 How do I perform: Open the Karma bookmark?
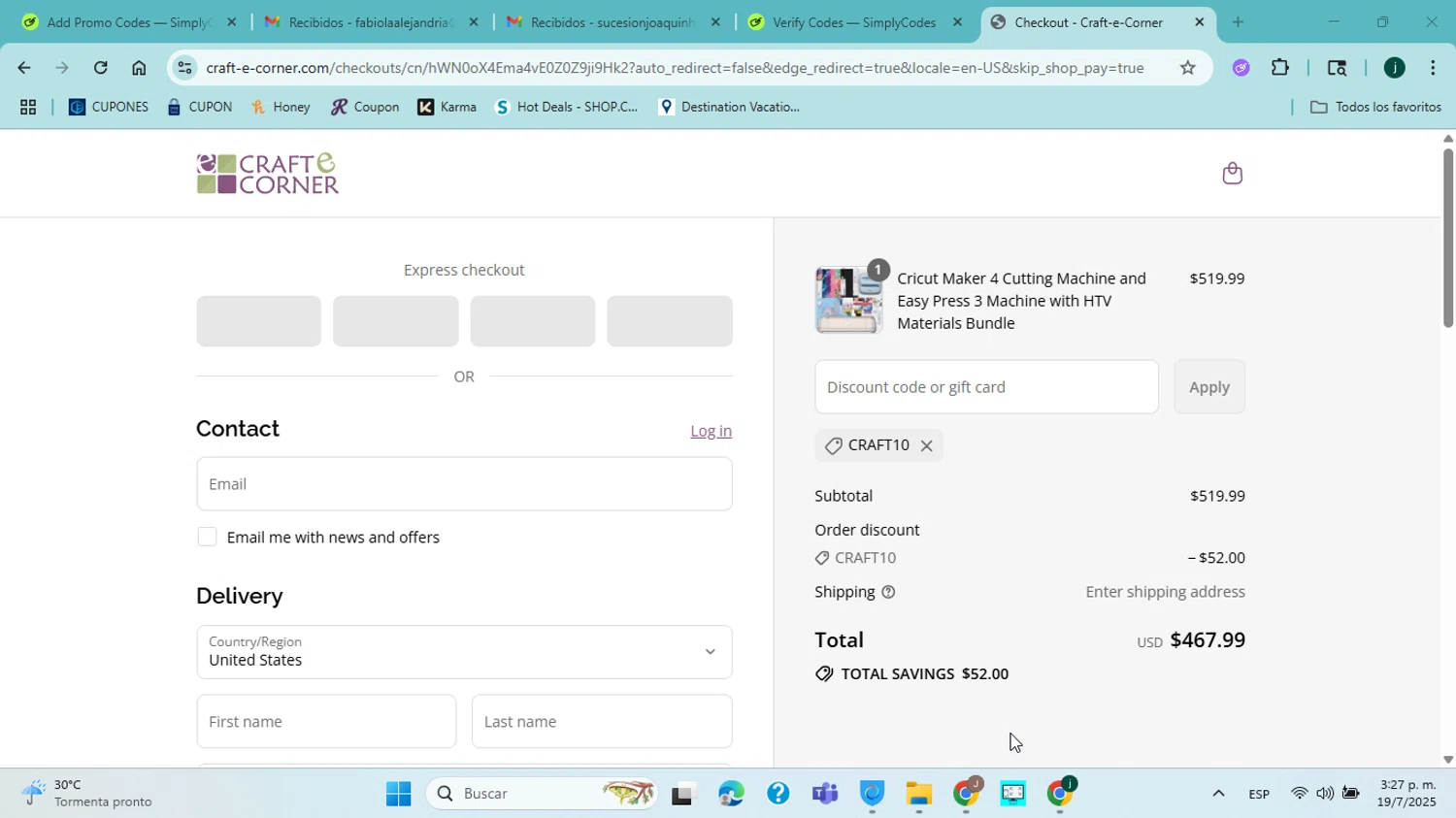447,108
